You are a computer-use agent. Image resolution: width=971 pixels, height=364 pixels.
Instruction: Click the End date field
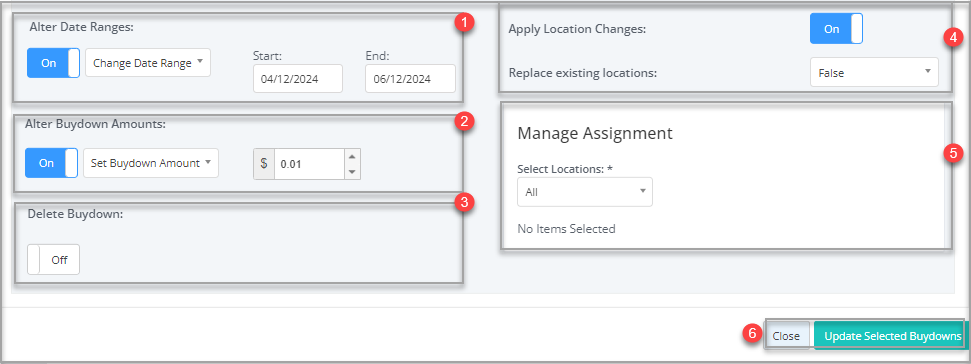410,79
